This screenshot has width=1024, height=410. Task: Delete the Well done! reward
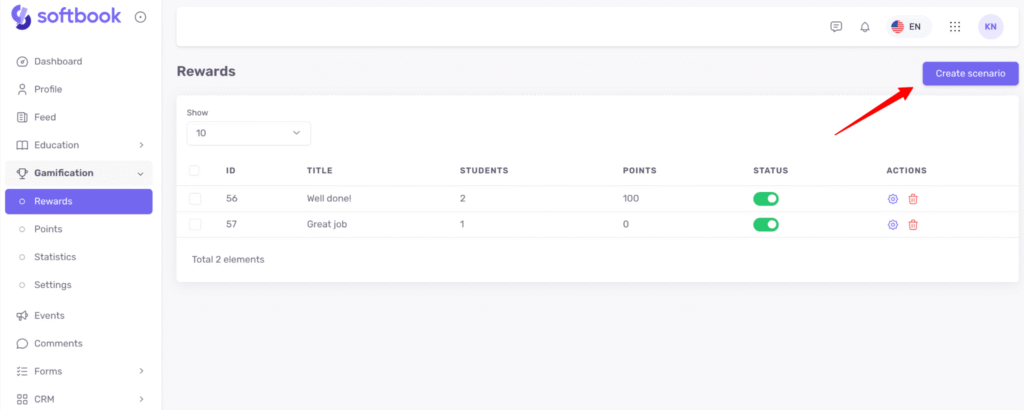(913, 198)
